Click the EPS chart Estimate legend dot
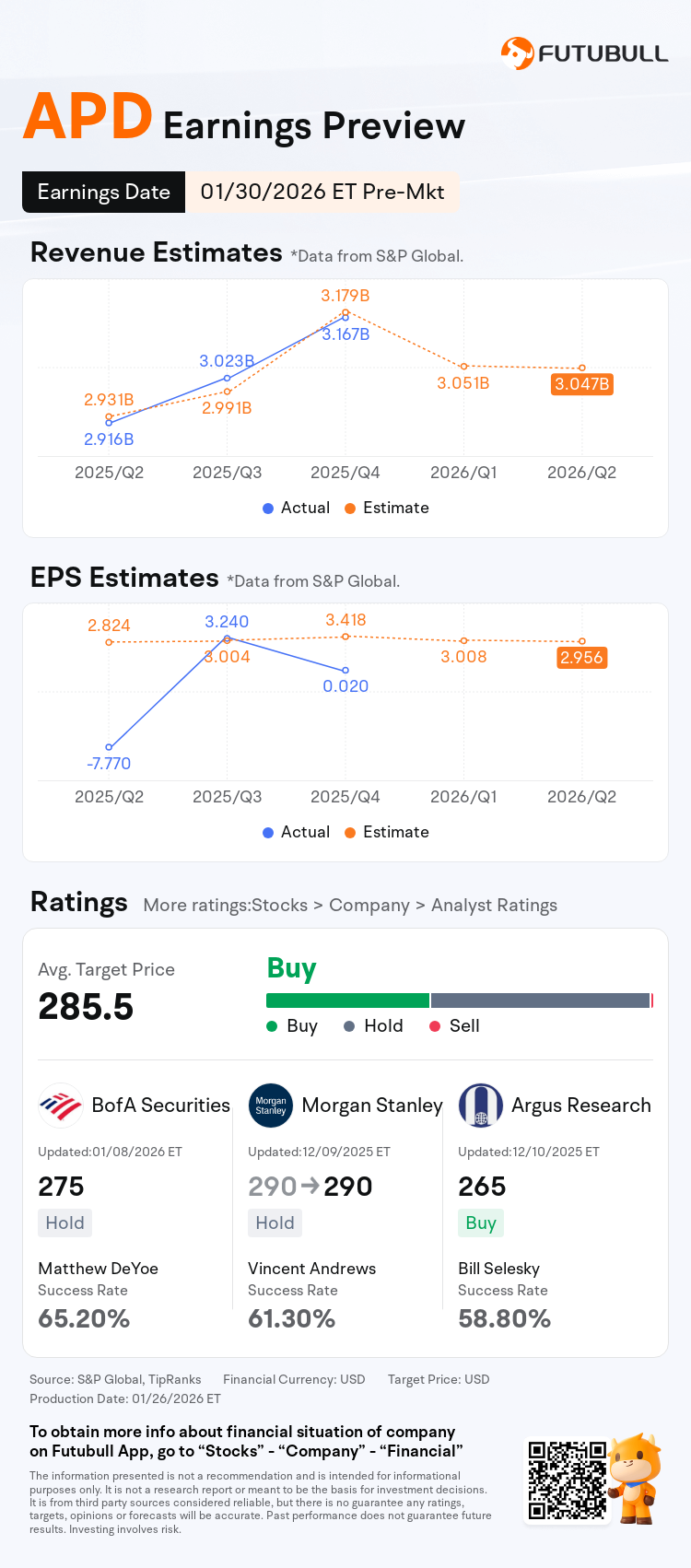Screen dimensions: 691x1568 coord(350,833)
